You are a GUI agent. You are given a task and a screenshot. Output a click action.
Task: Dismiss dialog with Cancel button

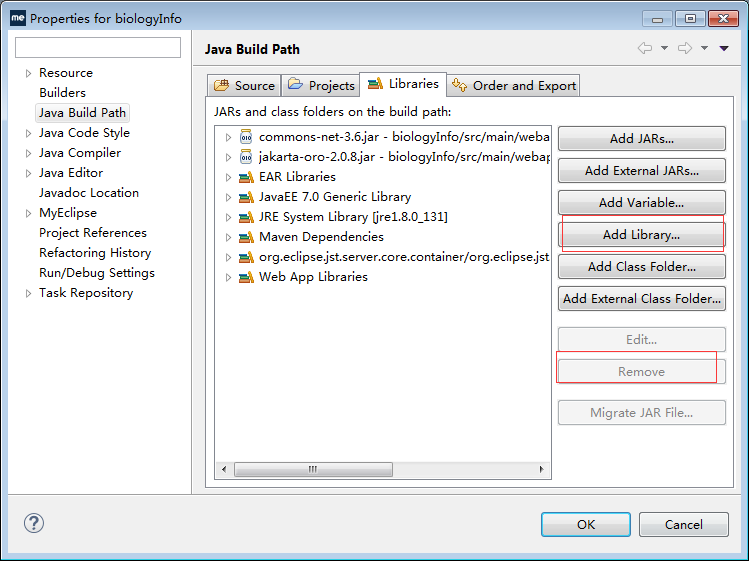coord(684,525)
